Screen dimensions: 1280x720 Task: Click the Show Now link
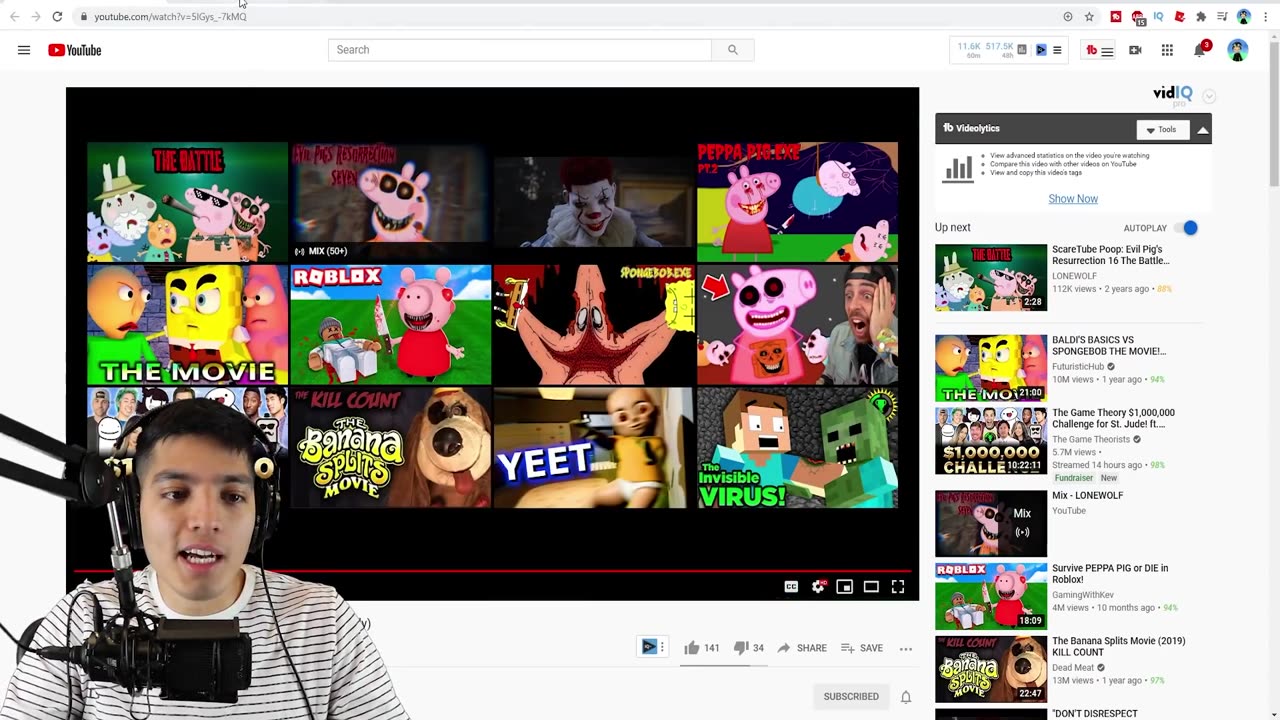tap(1073, 199)
